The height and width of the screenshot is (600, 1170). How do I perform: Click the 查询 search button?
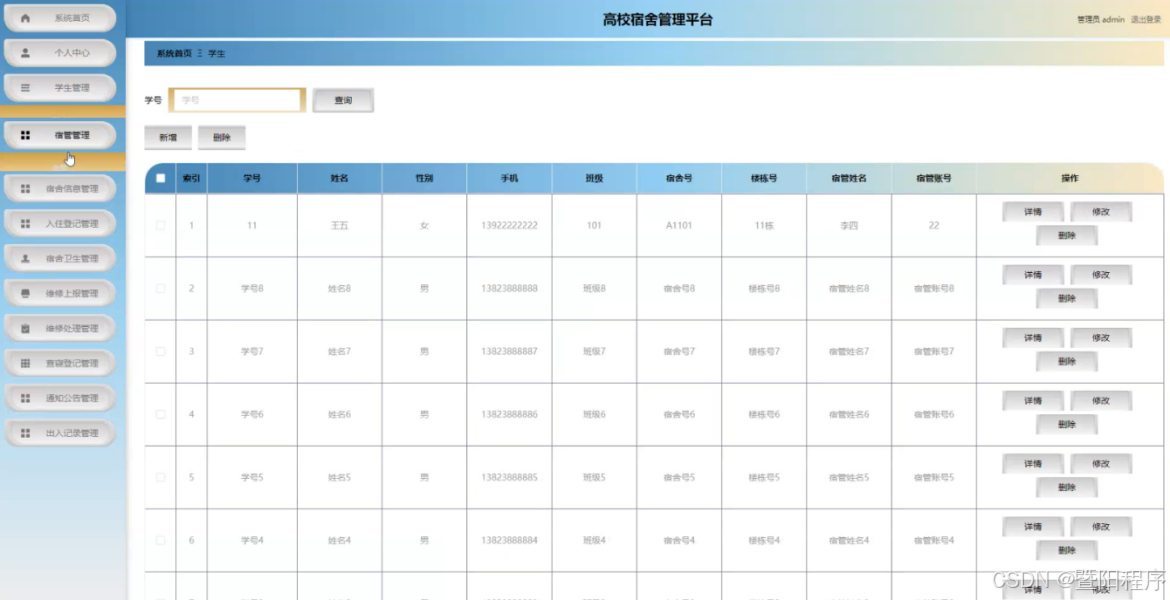343,100
